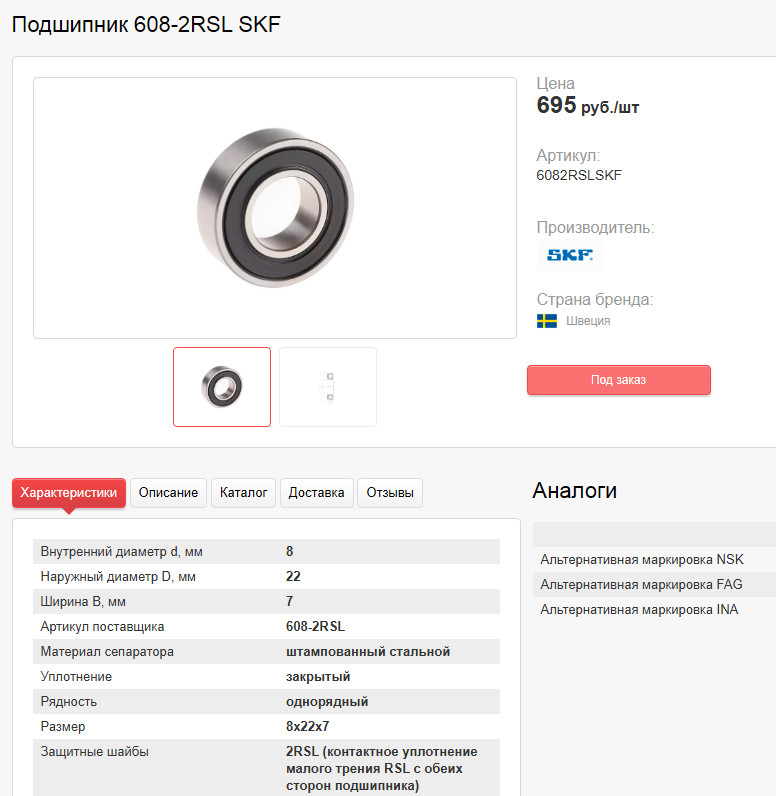Open the Доставка tab

tap(316, 492)
